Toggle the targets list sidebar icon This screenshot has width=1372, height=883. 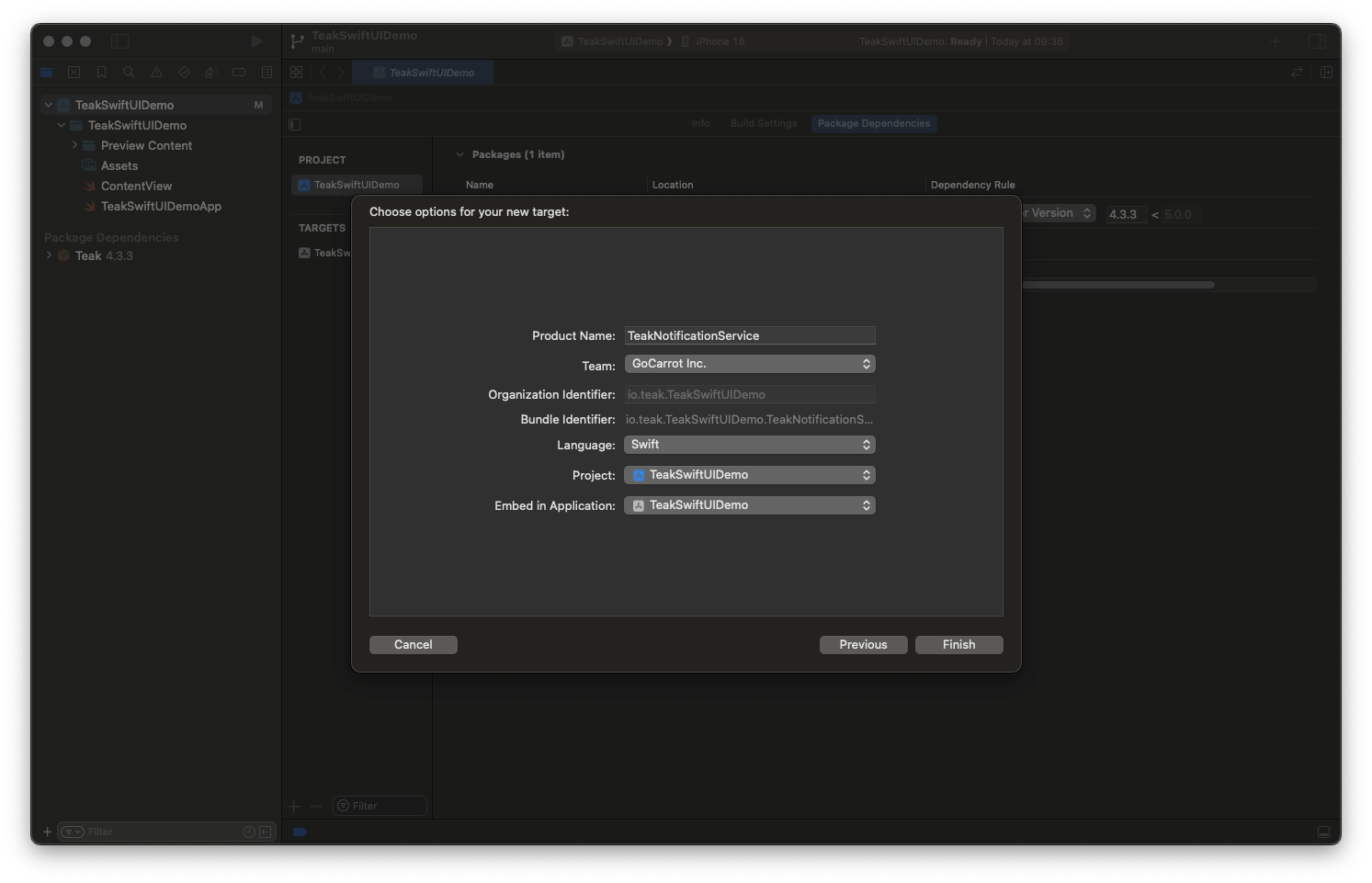[x=295, y=124]
